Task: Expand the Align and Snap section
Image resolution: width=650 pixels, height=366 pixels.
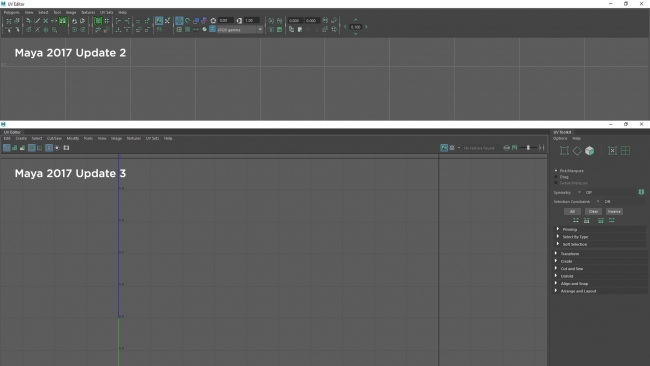Action: tap(600, 284)
